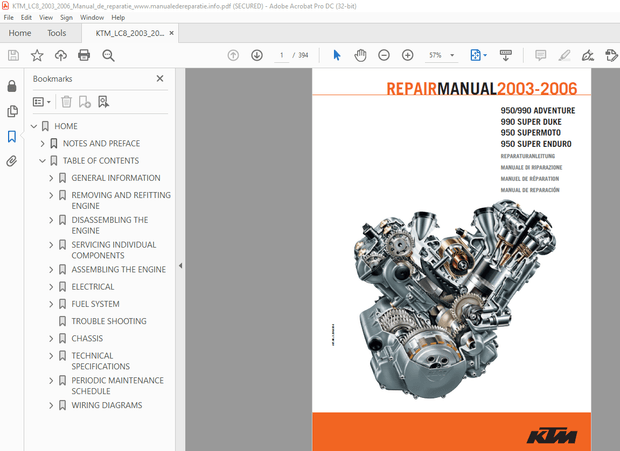620x451 pixels.
Task: Select KTM_LC8_2003 document tab
Action: pos(130,33)
